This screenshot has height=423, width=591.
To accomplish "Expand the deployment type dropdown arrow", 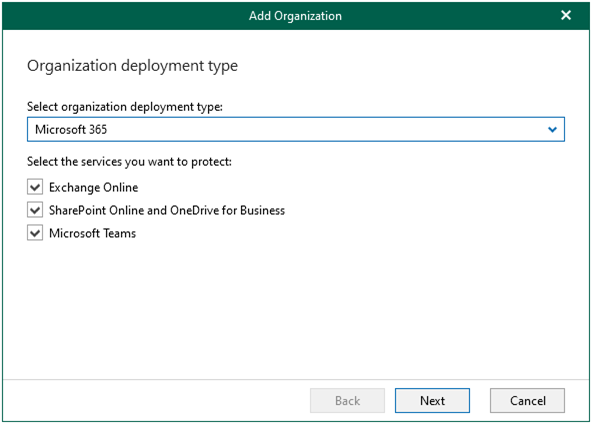I will pyautogui.click(x=552, y=130).
